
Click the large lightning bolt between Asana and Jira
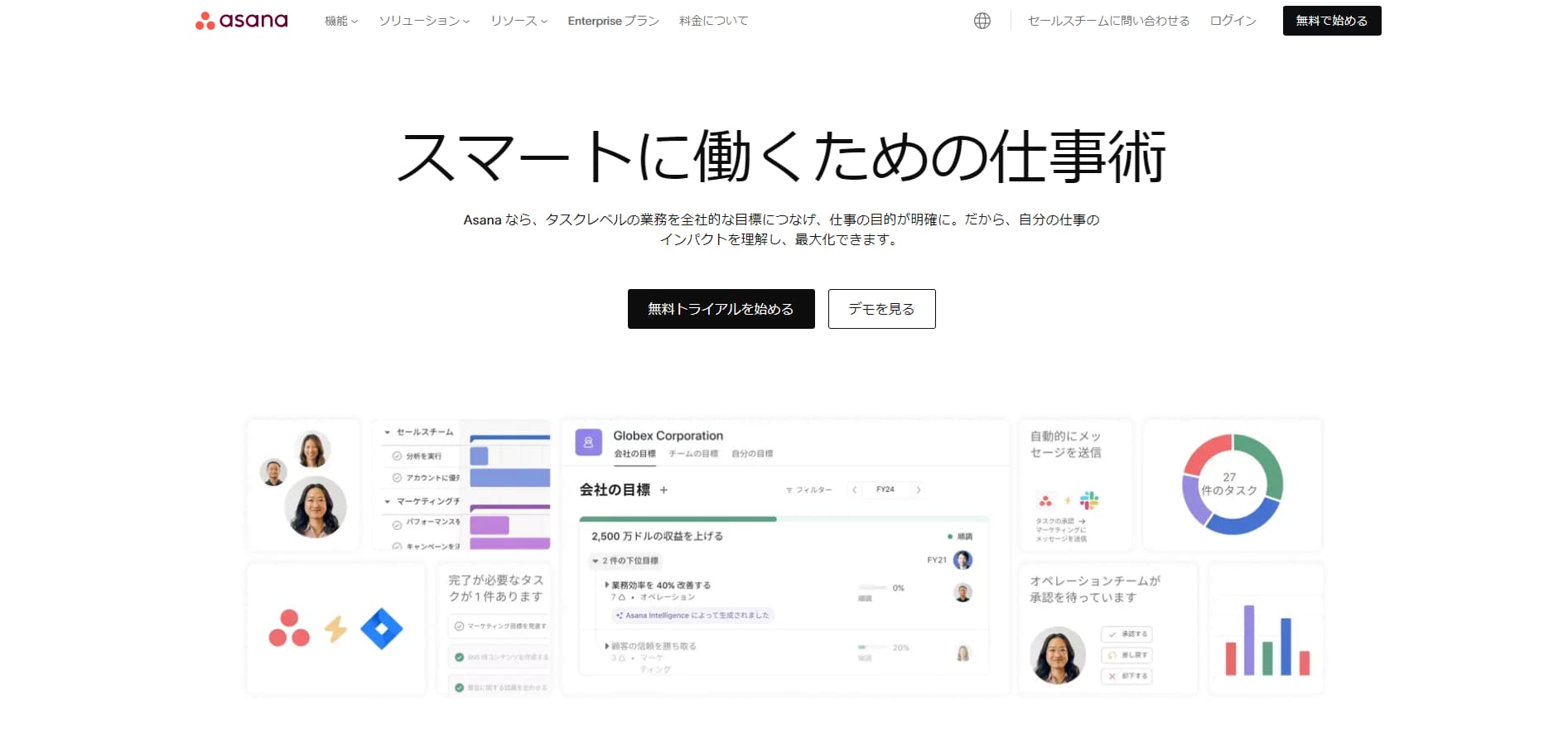click(x=335, y=629)
